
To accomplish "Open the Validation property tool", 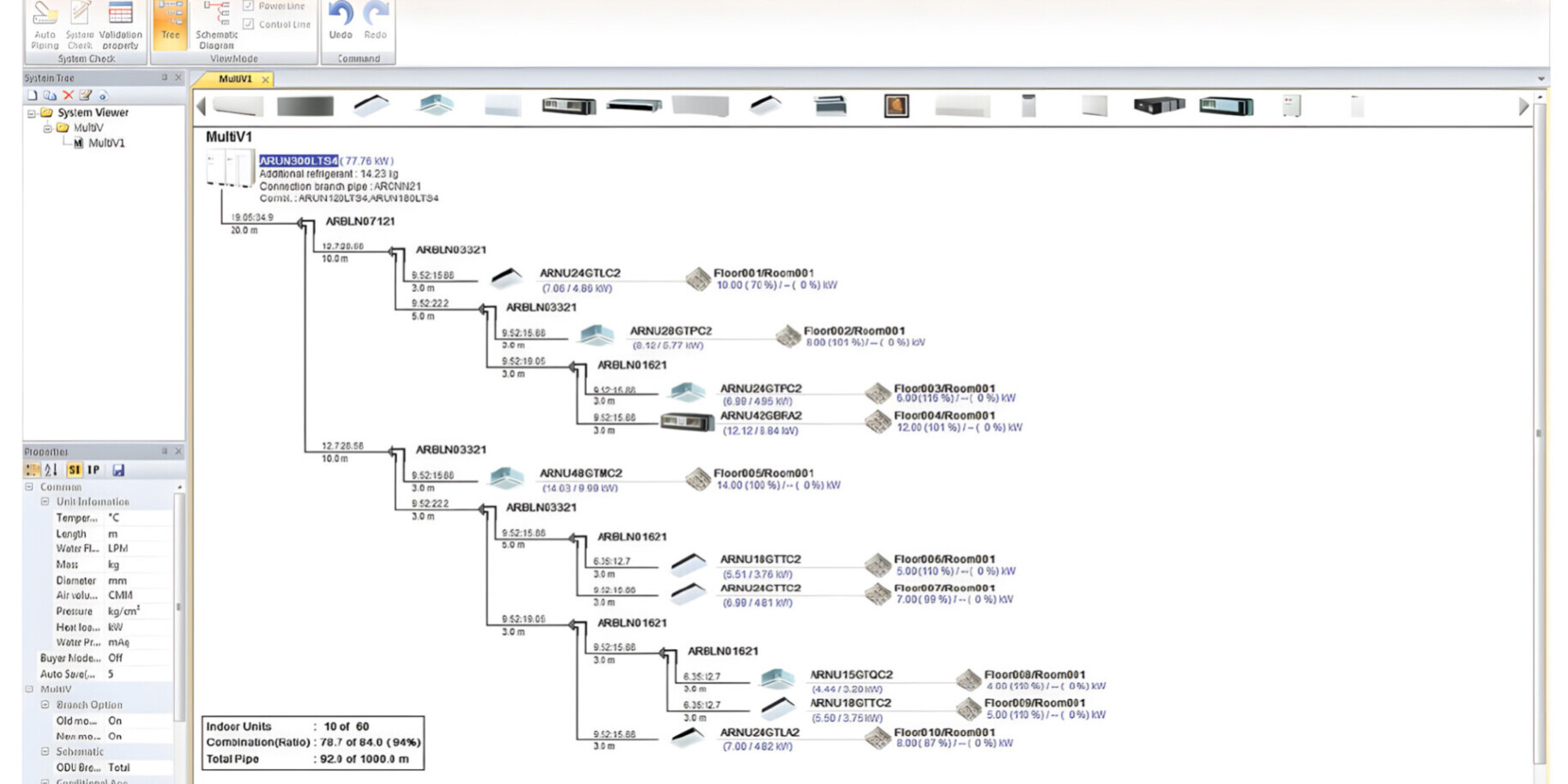I will 120,26.
